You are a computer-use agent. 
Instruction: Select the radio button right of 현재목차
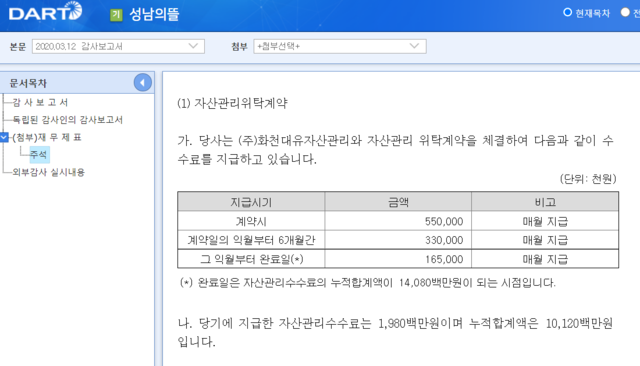click(x=625, y=13)
